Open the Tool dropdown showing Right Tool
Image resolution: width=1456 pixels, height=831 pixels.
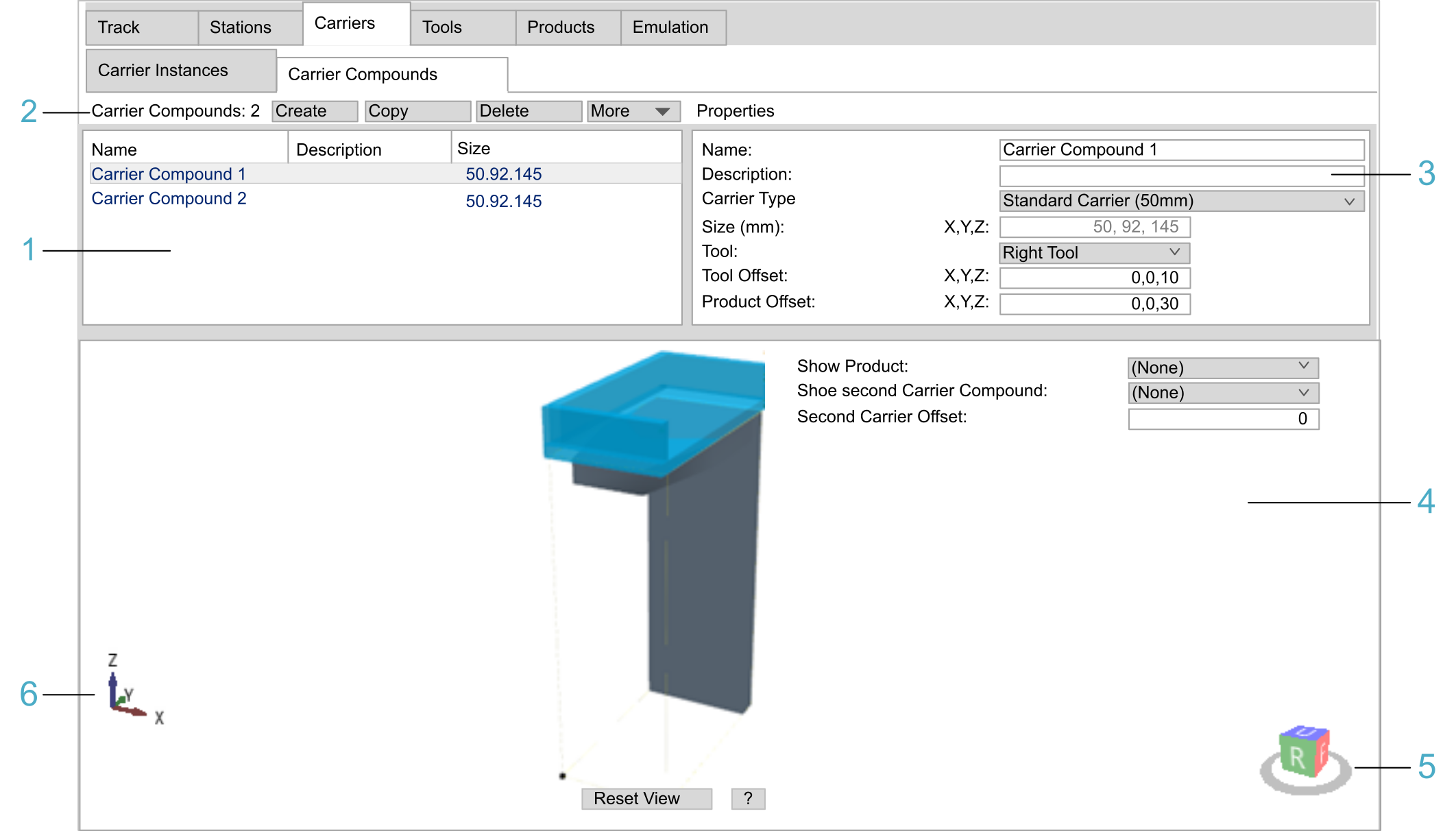1094,253
